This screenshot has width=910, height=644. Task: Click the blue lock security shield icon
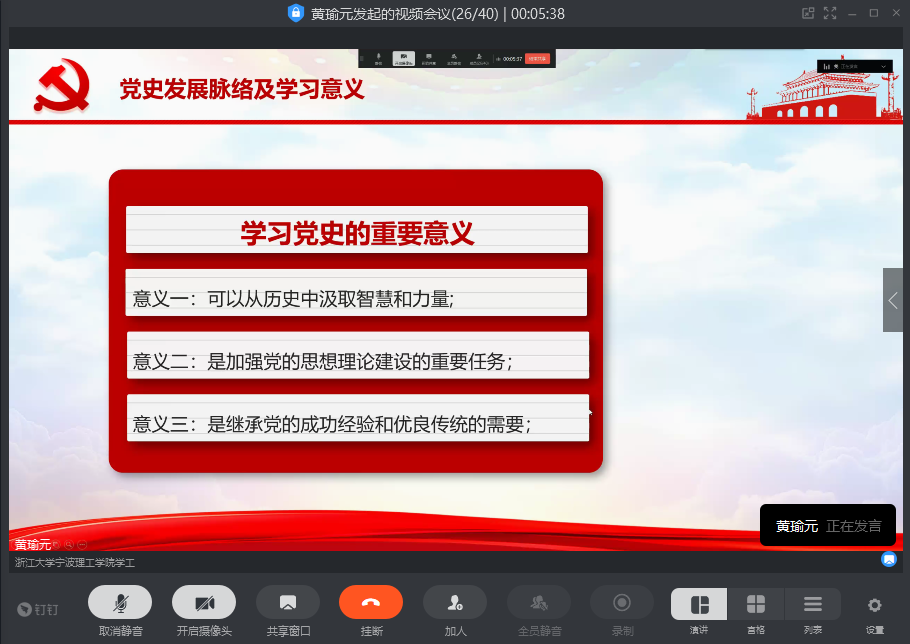(296, 13)
